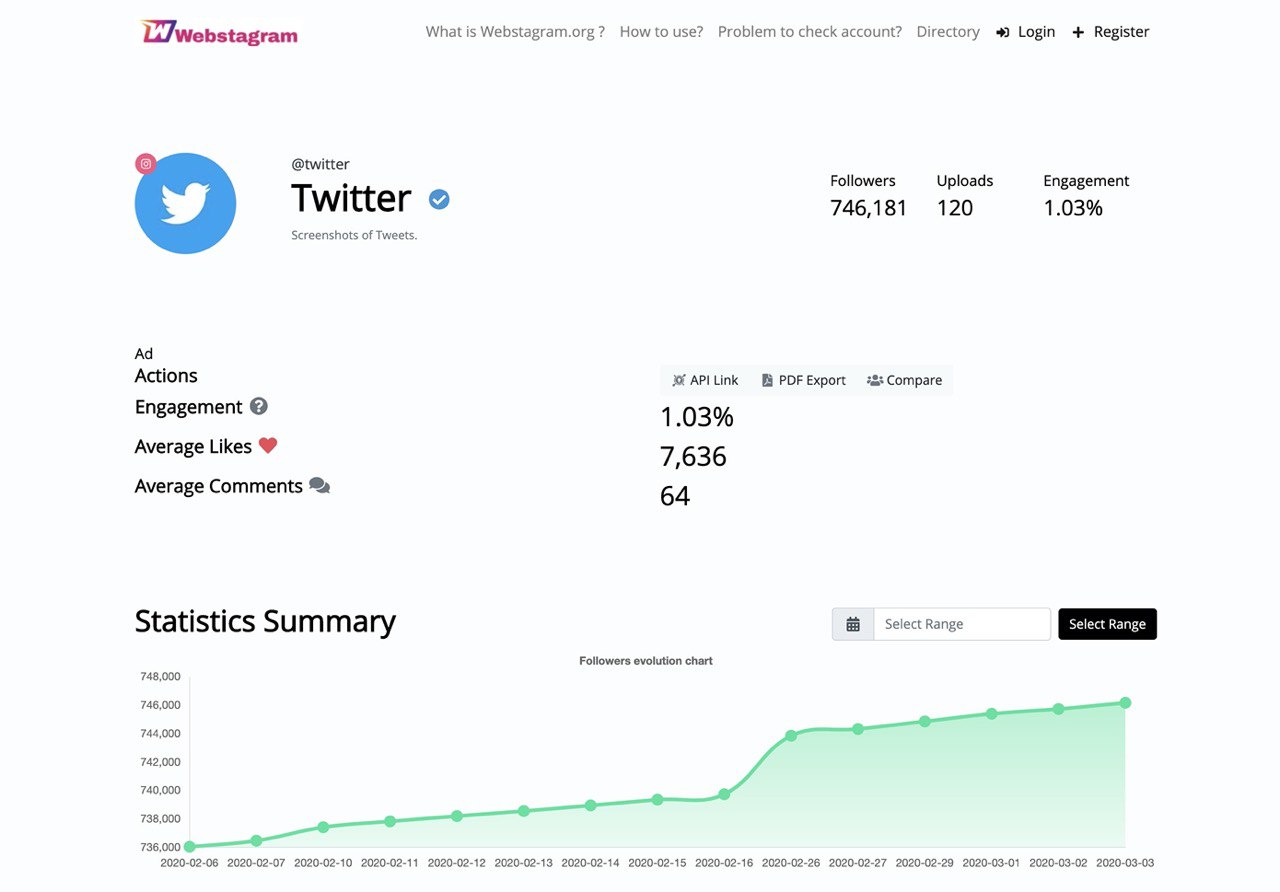Open the Compare accounts option
The width and height of the screenshot is (1280, 892).
coord(904,380)
